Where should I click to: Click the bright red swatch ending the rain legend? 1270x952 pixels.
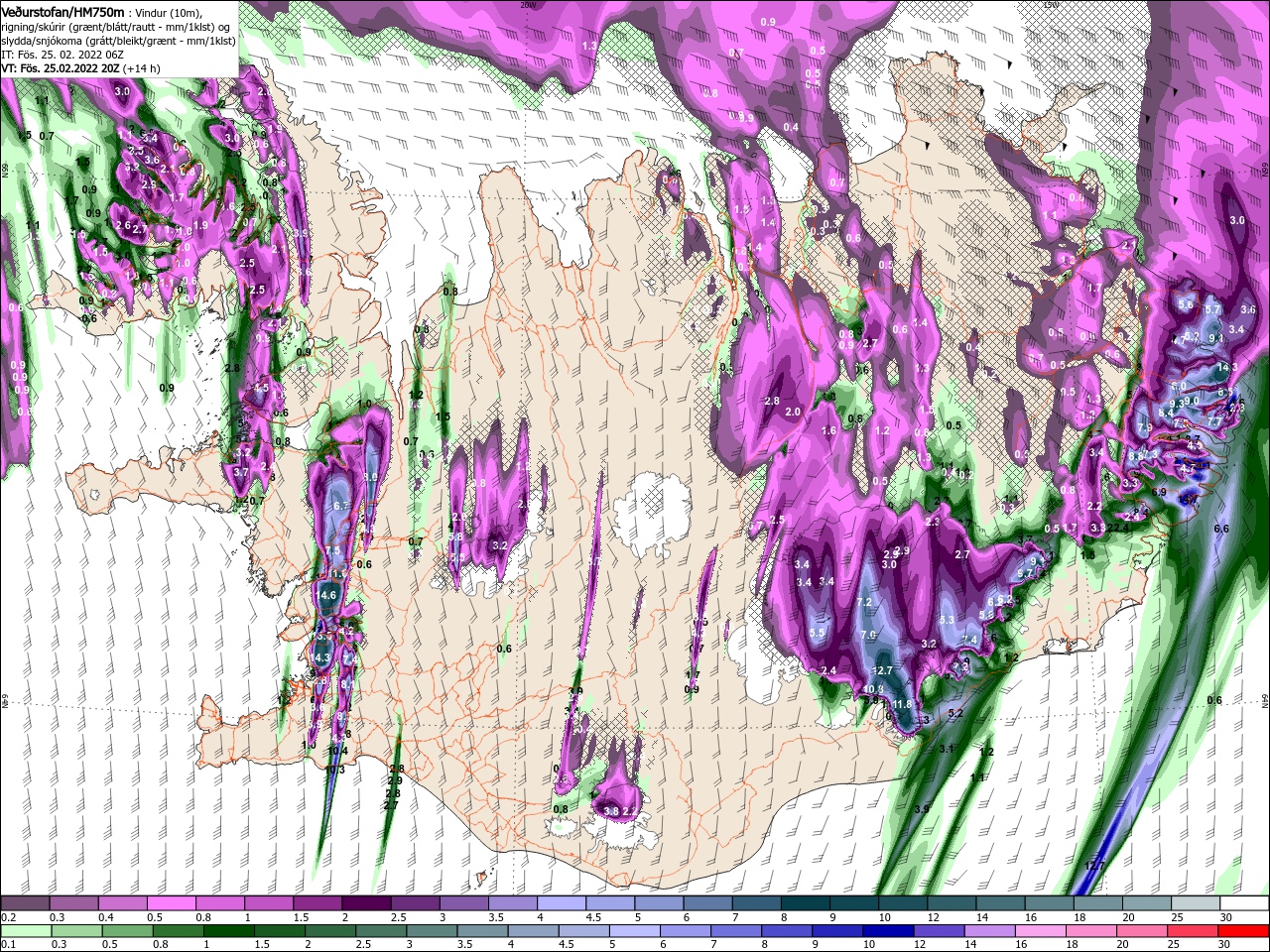[x=1244, y=931]
